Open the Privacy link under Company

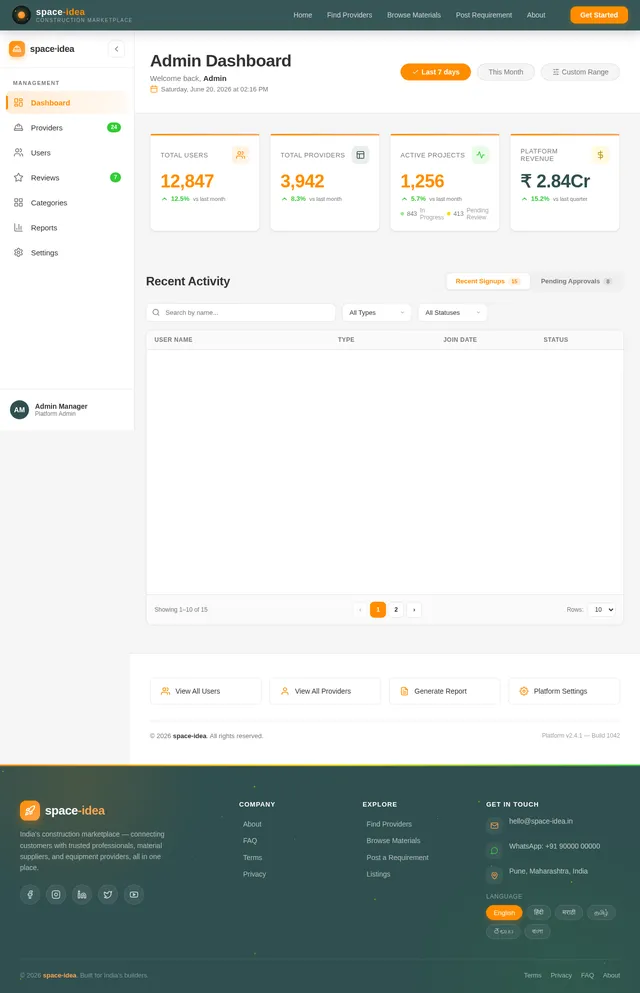click(x=254, y=874)
